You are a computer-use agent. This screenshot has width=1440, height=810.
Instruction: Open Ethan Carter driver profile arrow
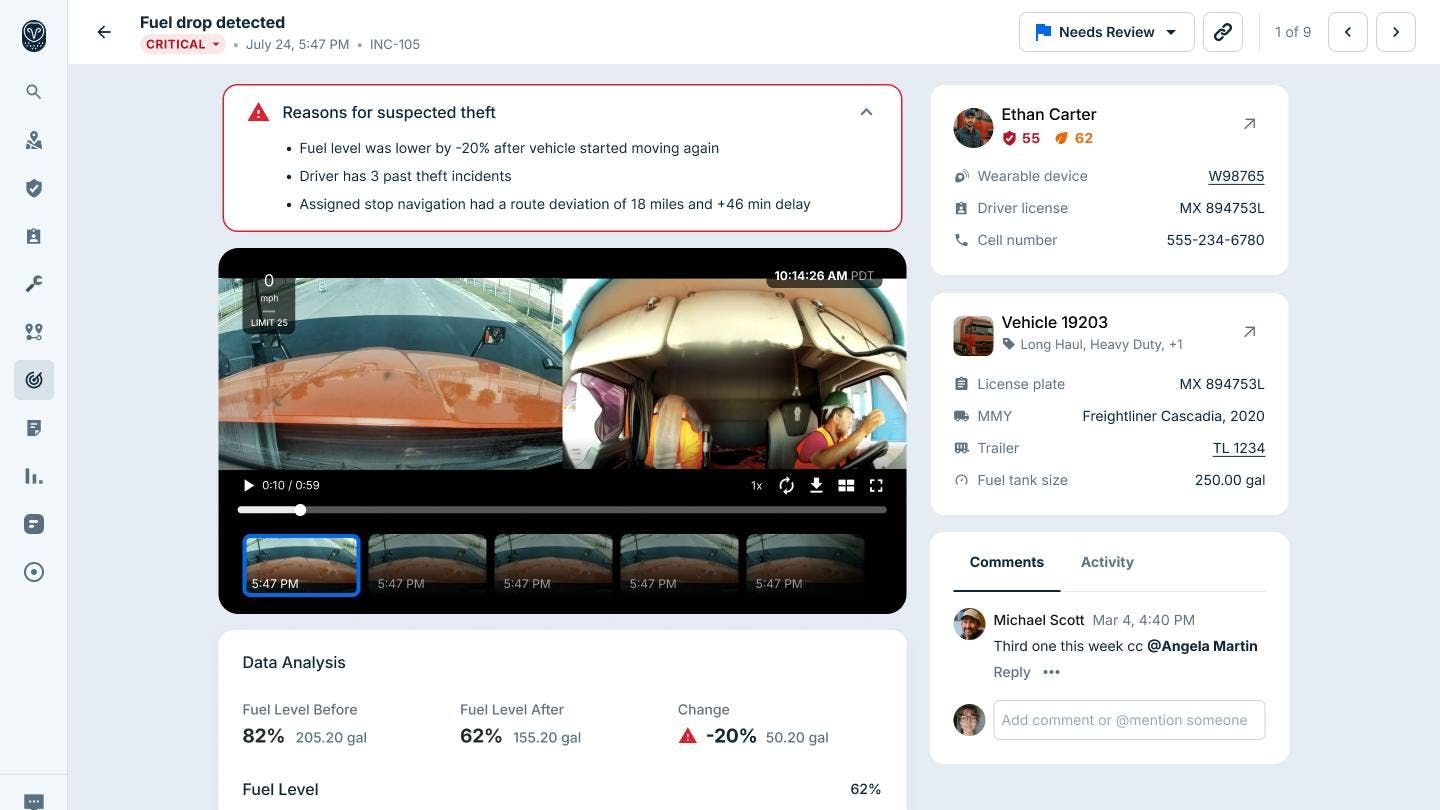[1249, 124]
